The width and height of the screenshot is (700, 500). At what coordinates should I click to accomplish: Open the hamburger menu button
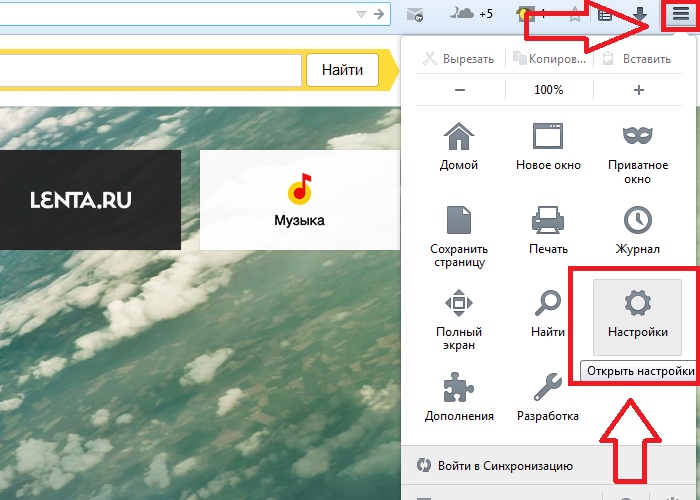[680, 15]
